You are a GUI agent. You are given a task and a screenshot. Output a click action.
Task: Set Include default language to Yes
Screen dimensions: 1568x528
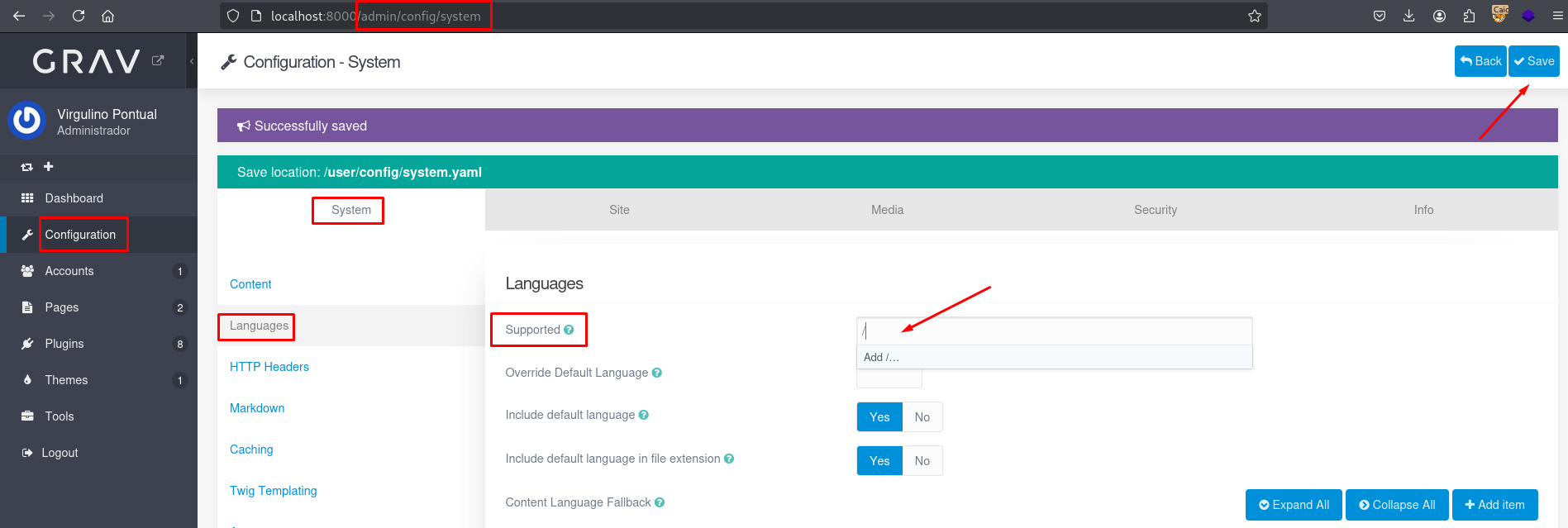tap(879, 417)
